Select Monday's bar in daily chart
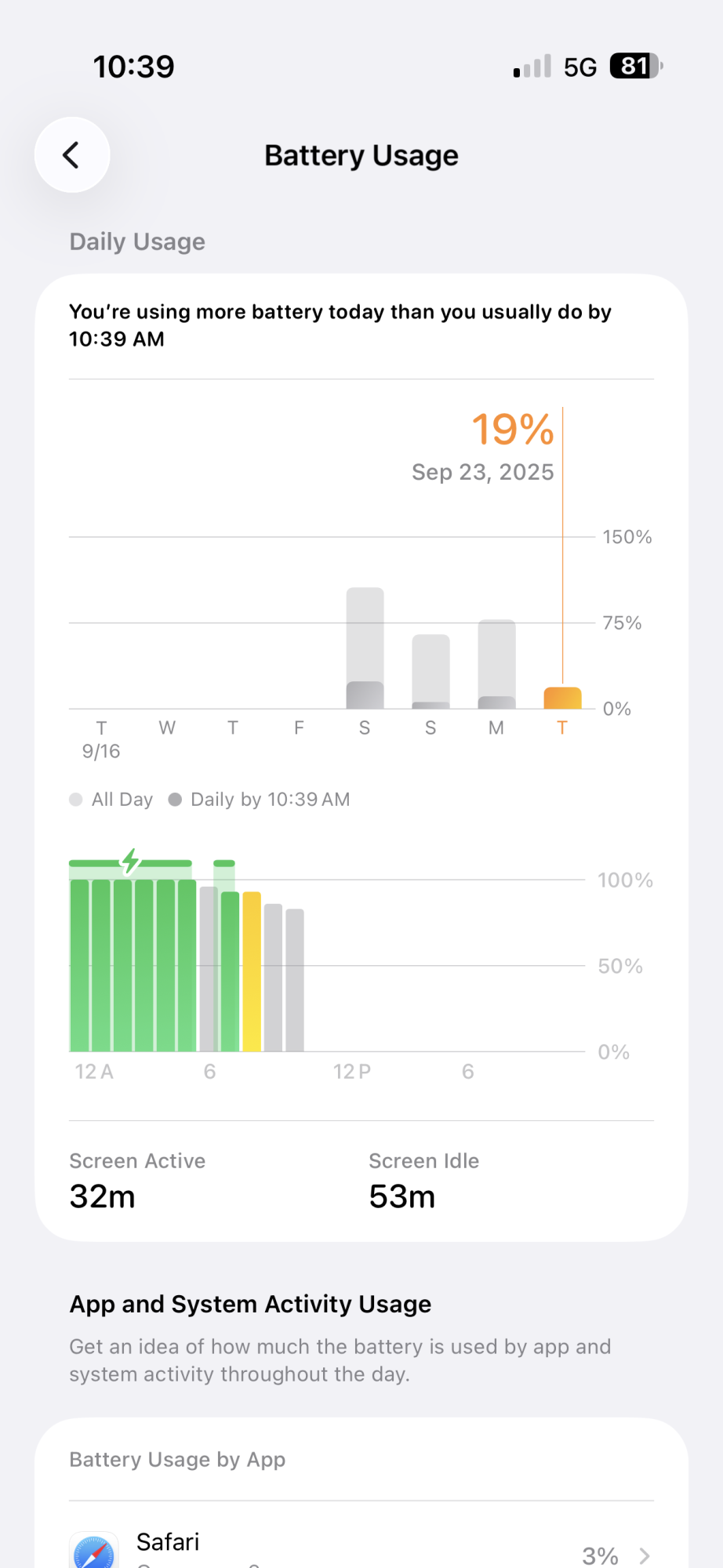The width and height of the screenshot is (723, 1568). [496, 665]
